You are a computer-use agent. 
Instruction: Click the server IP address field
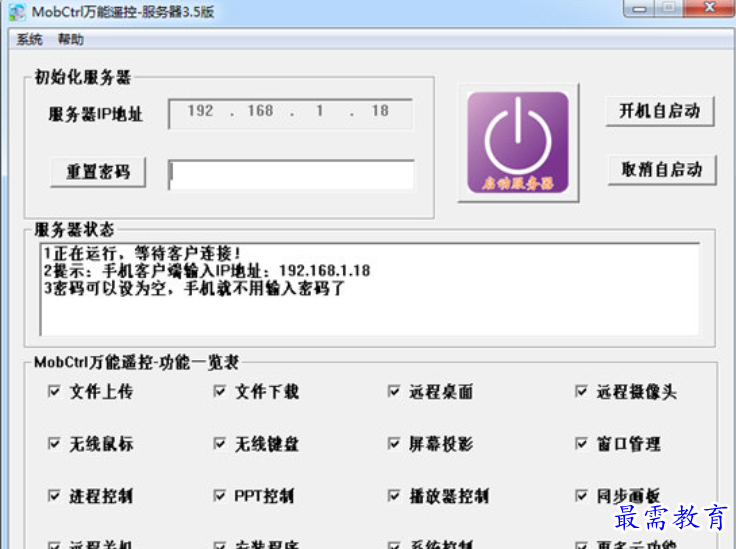290,113
